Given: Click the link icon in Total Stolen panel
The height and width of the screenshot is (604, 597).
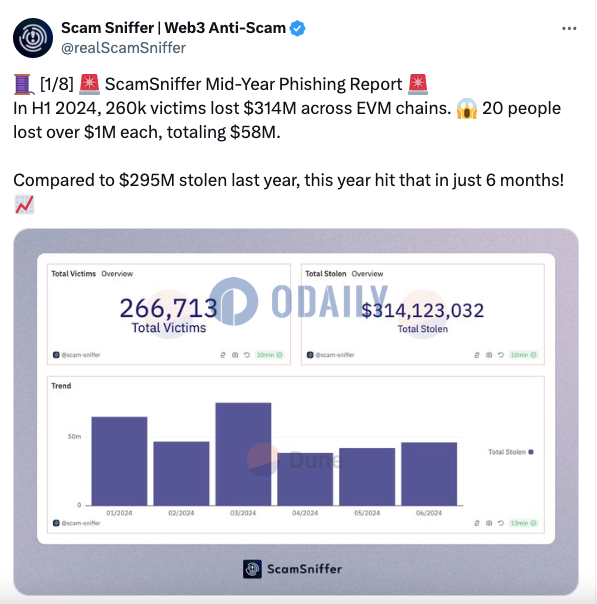Looking at the screenshot, I should (477, 355).
